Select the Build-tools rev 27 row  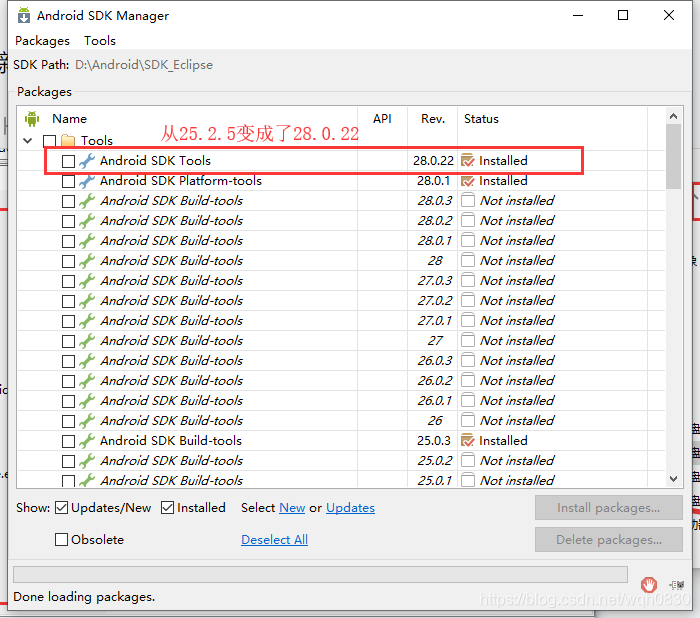(x=341, y=341)
